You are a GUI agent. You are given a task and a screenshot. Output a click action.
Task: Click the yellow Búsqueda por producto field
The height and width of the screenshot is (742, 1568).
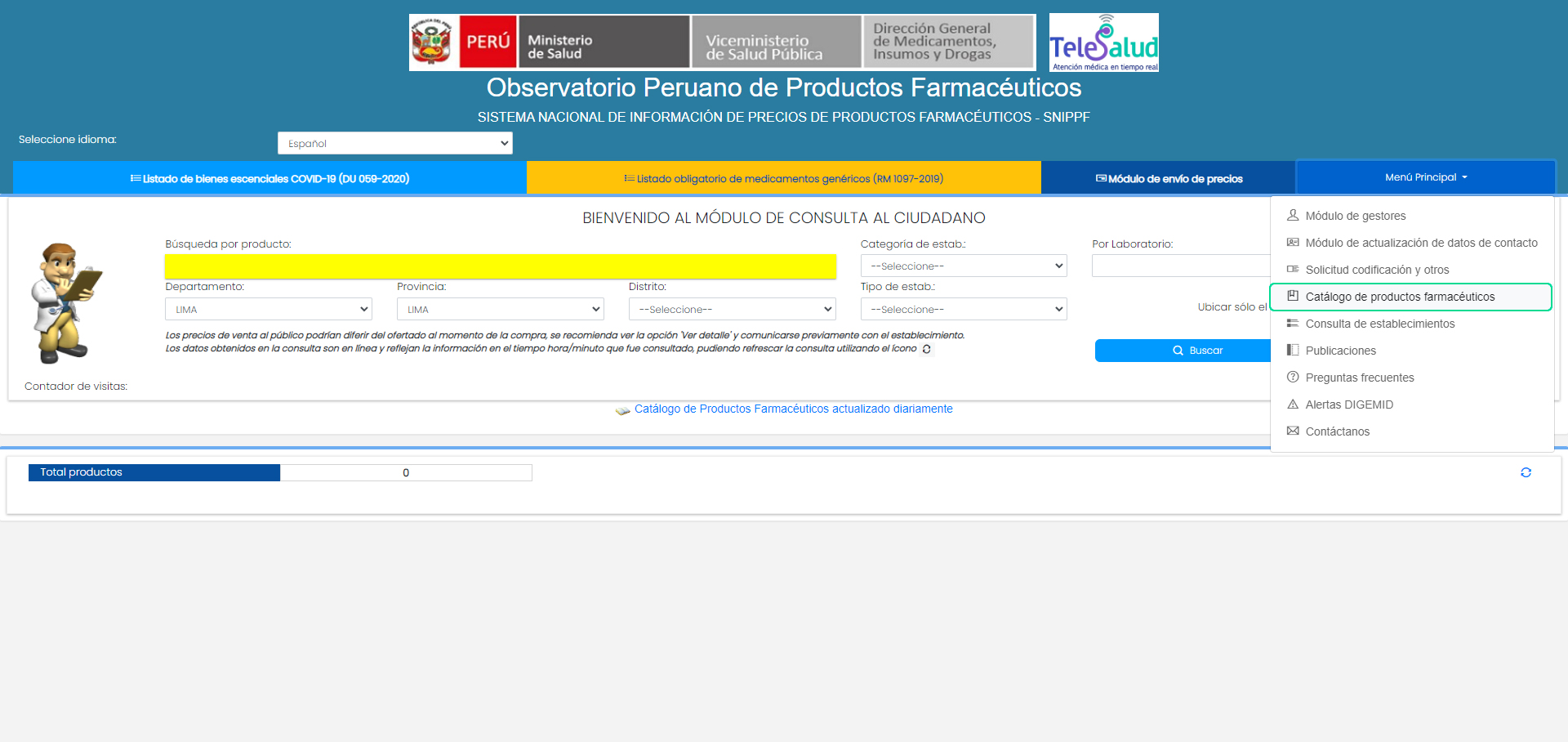(x=500, y=266)
